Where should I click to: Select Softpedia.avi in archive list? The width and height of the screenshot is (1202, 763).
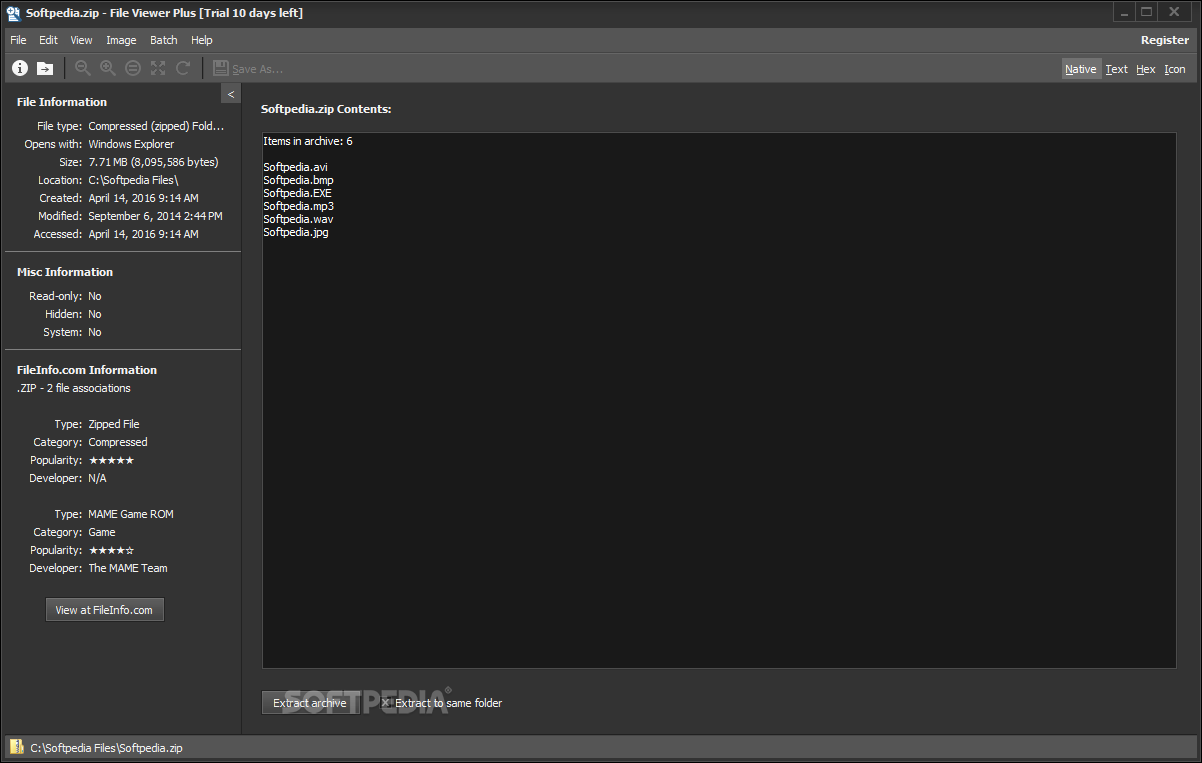(x=296, y=167)
